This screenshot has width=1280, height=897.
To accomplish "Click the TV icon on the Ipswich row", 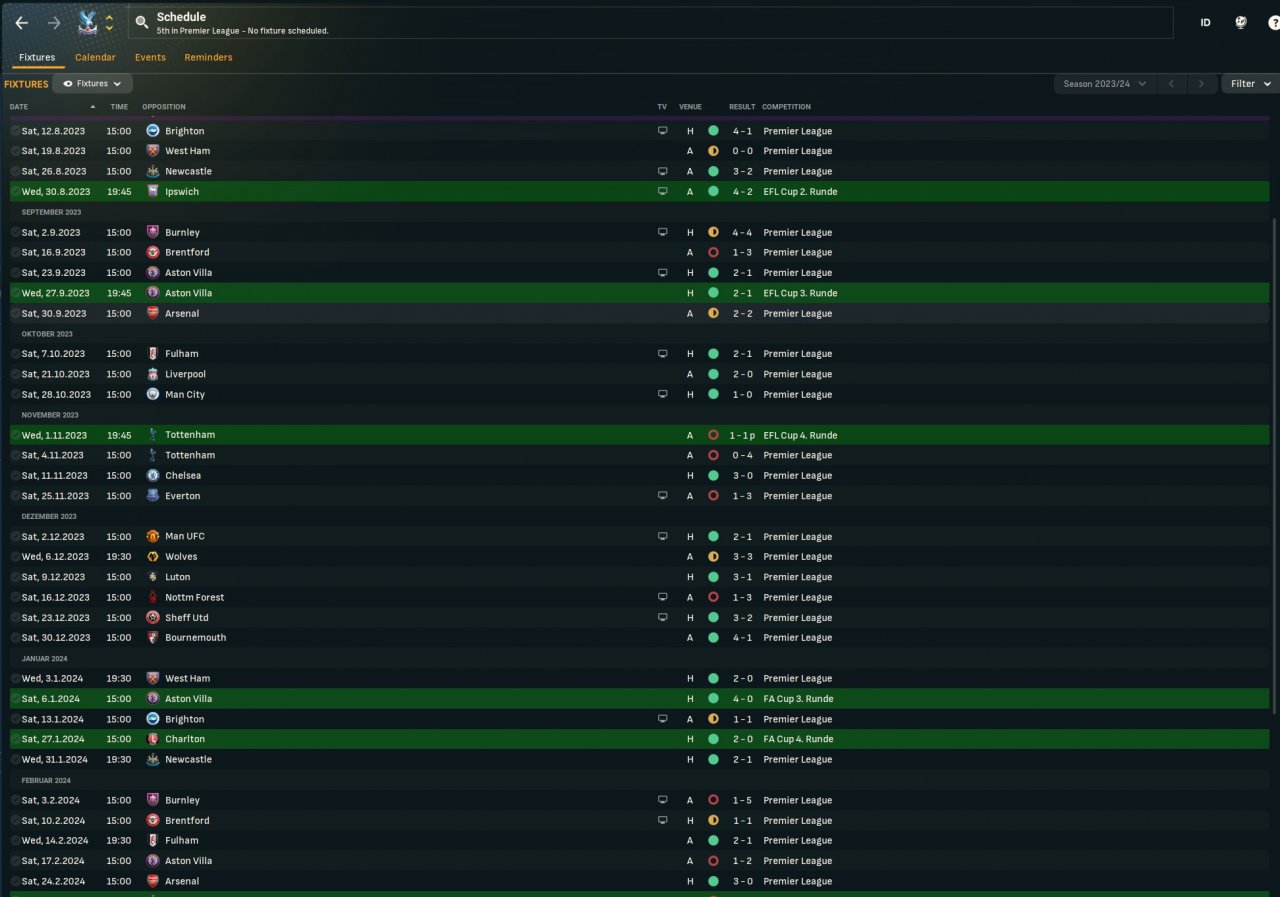I will 662,192.
